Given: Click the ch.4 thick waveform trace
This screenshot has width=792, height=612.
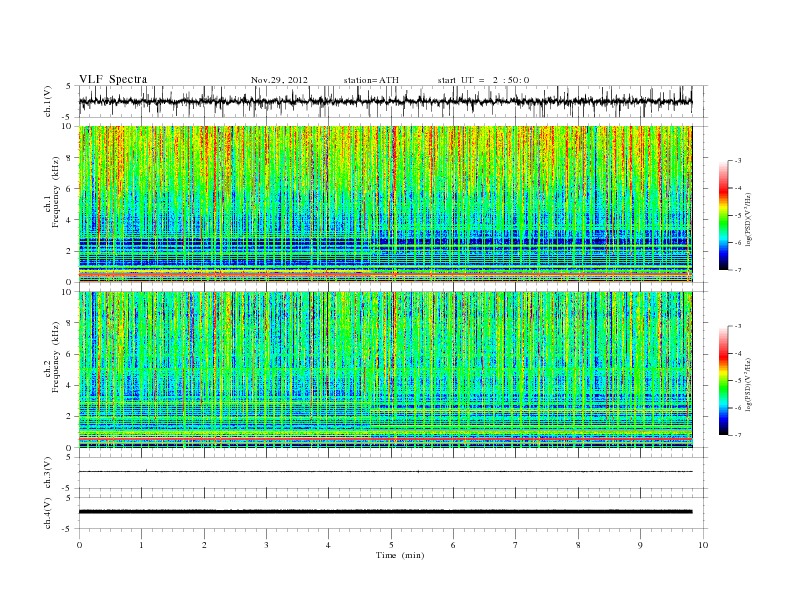Looking at the screenshot, I should [x=385, y=512].
